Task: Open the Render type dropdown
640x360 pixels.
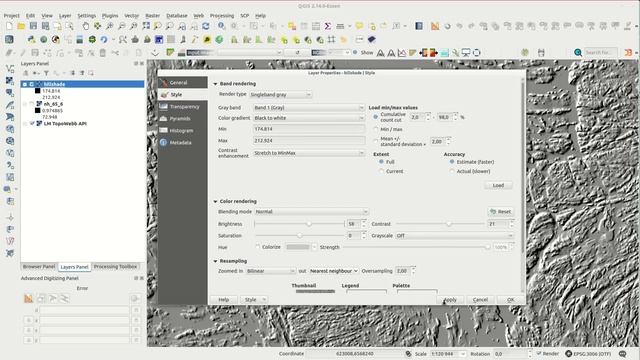Action: (x=280, y=95)
